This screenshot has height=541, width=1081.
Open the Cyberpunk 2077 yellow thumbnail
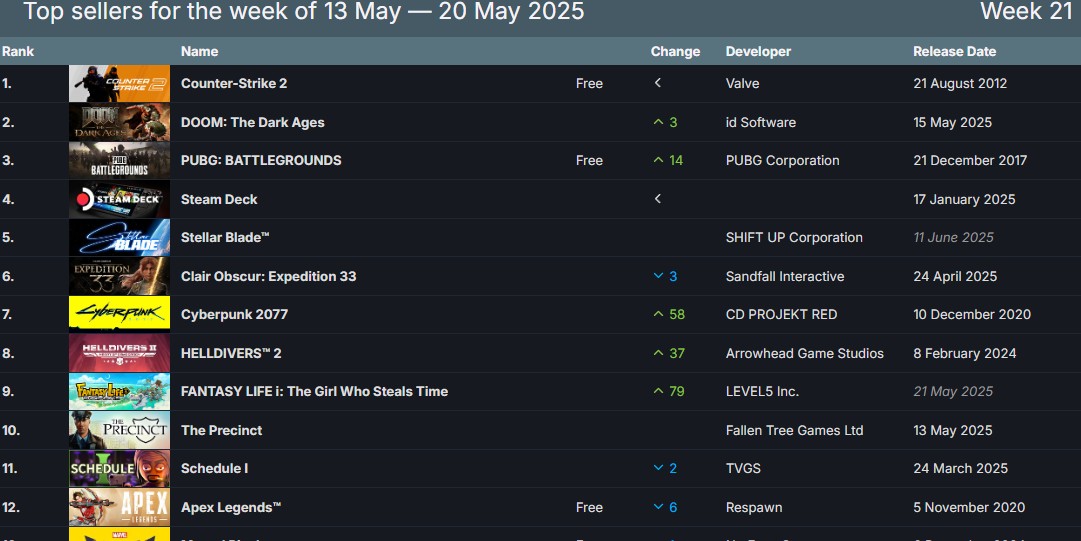click(119, 315)
